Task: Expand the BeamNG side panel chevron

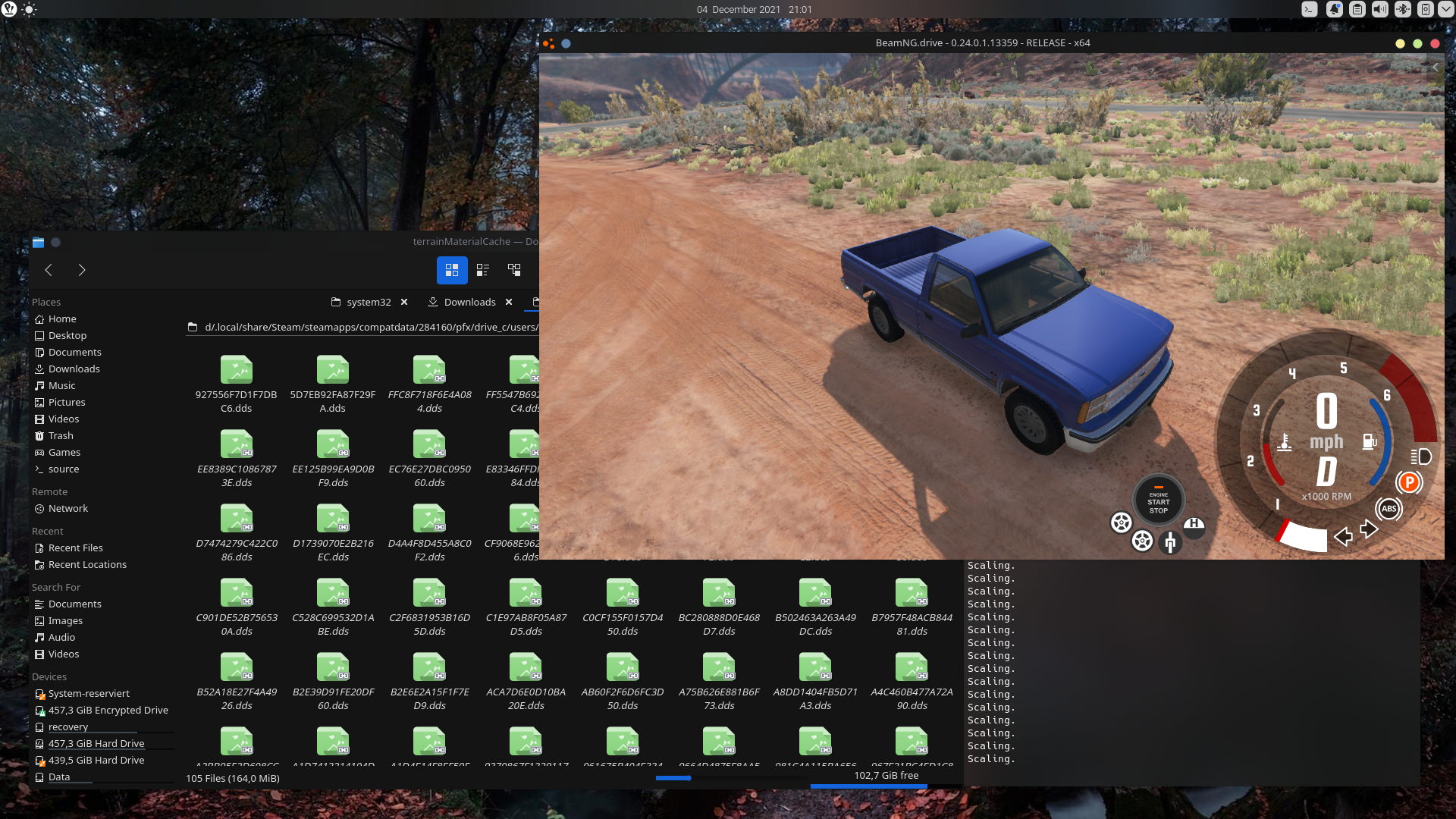Action: pyautogui.click(x=1435, y=67)
